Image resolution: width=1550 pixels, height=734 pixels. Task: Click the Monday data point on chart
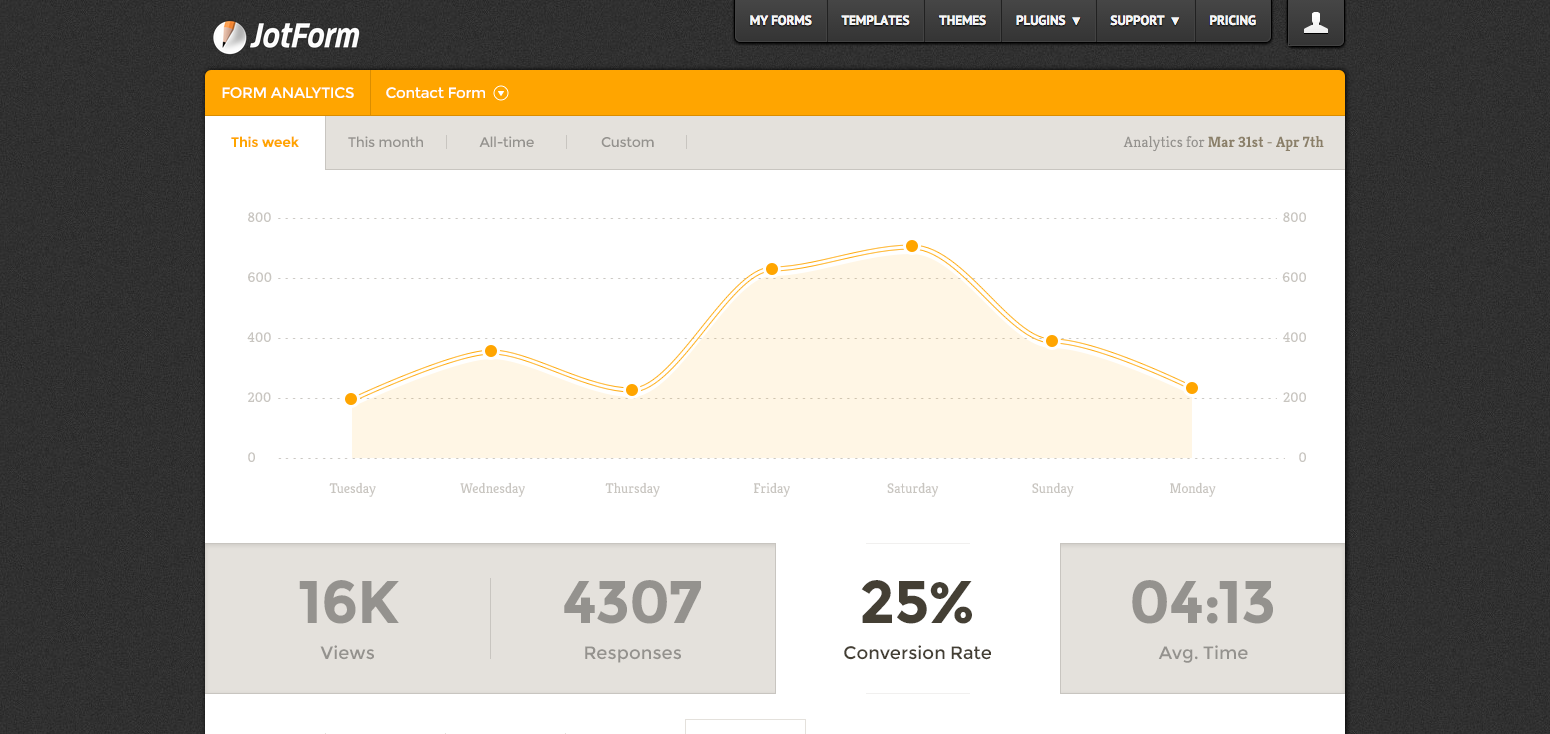1192,388
